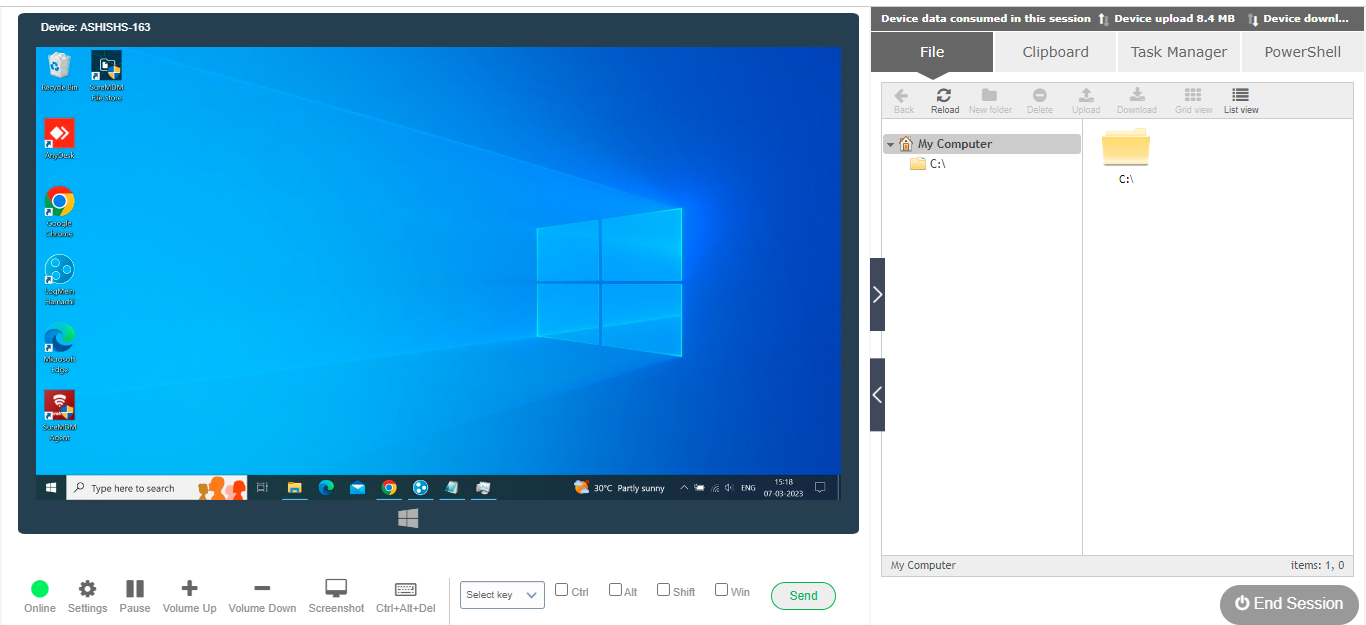Switch file browser to Grid view

pos(1193,99)
